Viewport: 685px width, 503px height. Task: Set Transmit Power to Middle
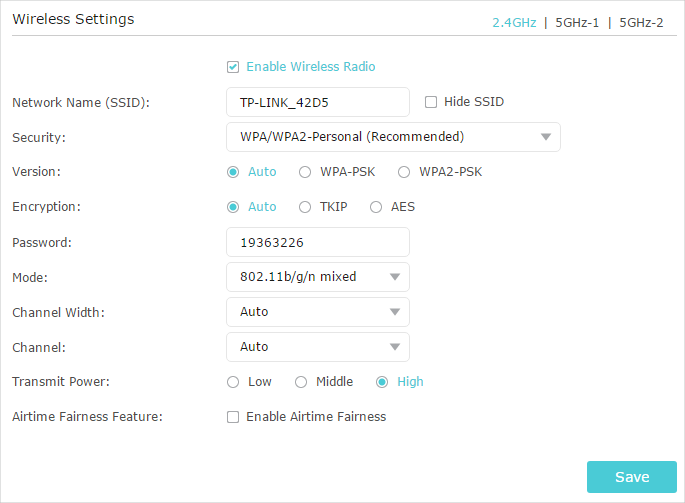(301, 382)
